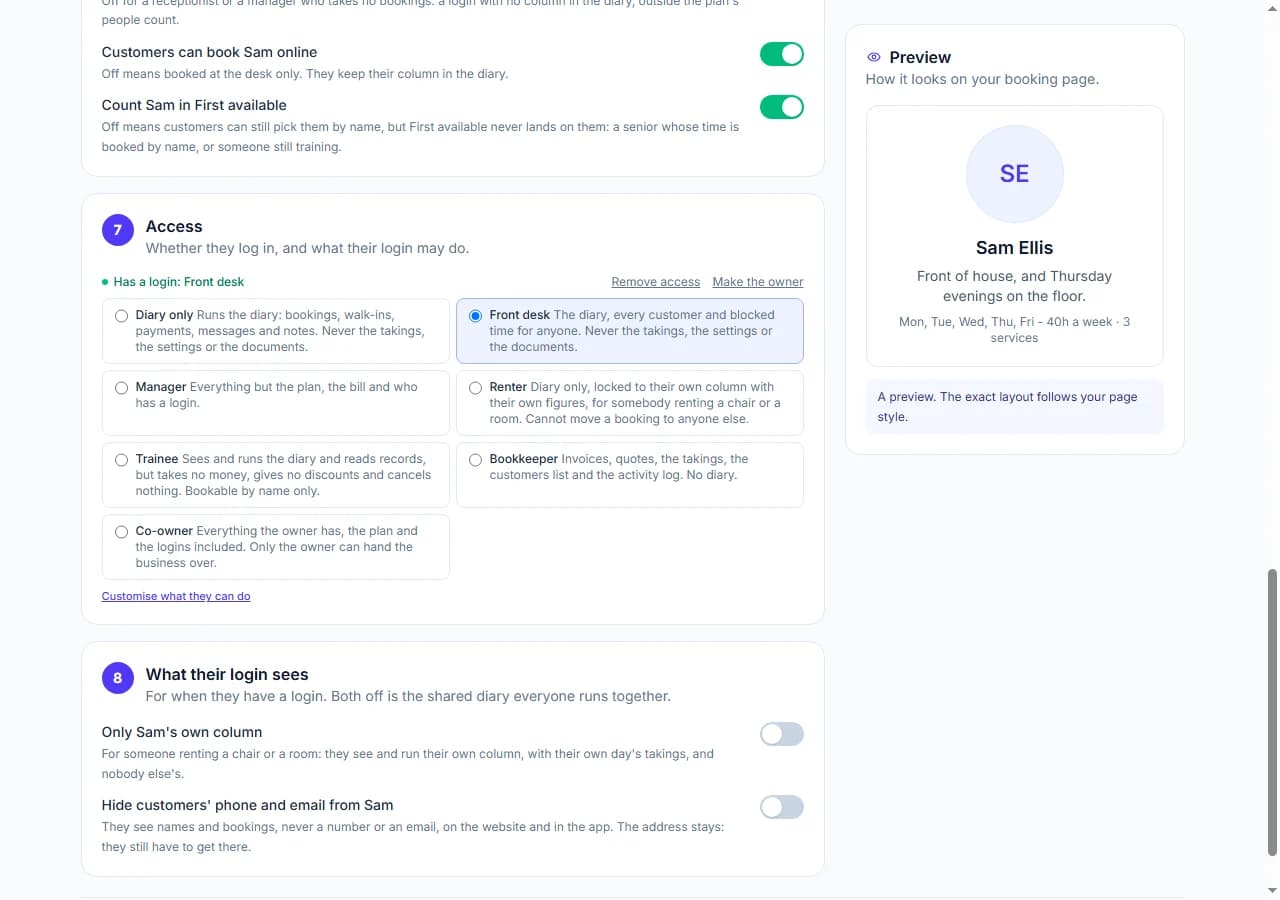This screenshot has width=1280, height=900.
Task: Click the name Sam Ellis in preview
Action: 1014,248
